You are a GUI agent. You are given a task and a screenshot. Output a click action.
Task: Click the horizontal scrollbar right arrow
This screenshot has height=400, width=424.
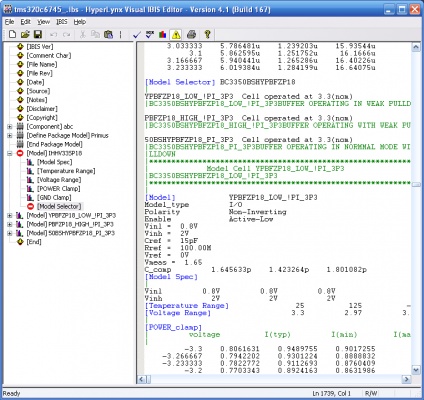[407, 379]
